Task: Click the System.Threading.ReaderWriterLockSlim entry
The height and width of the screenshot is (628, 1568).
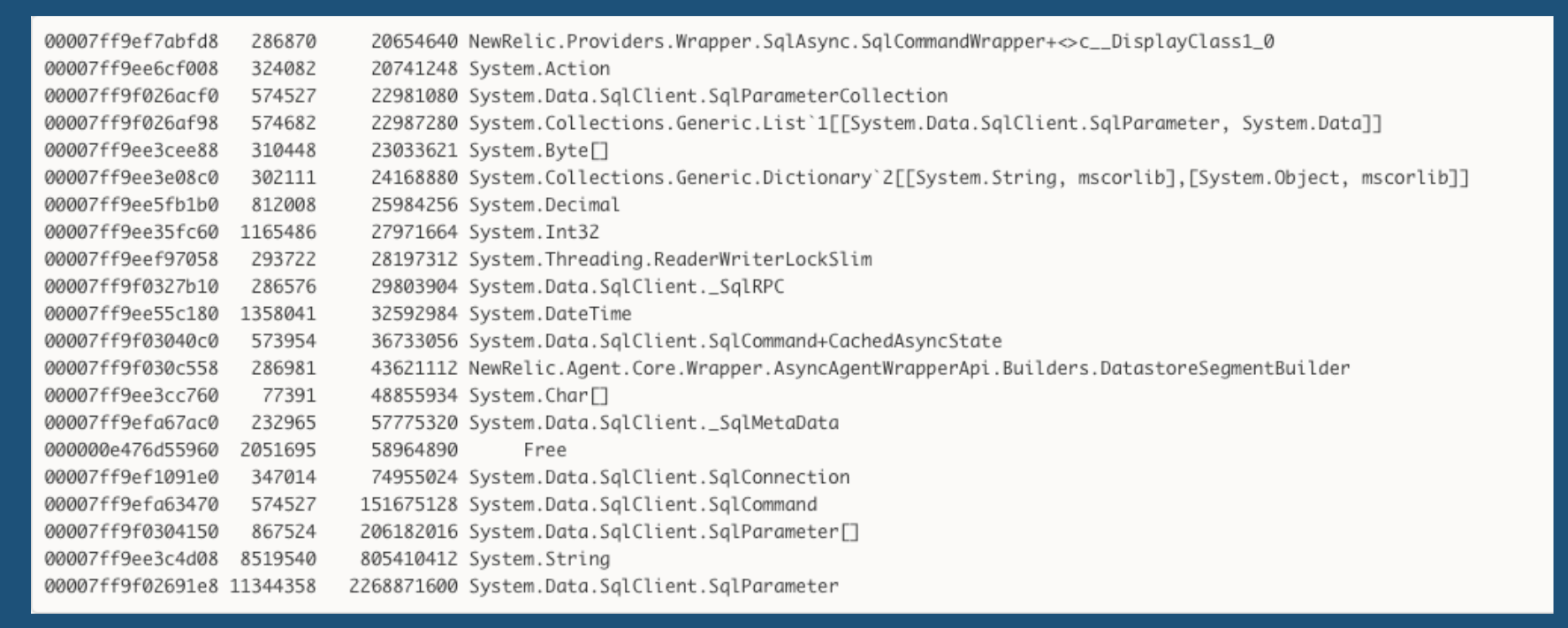Action: [x=670, y=259]
